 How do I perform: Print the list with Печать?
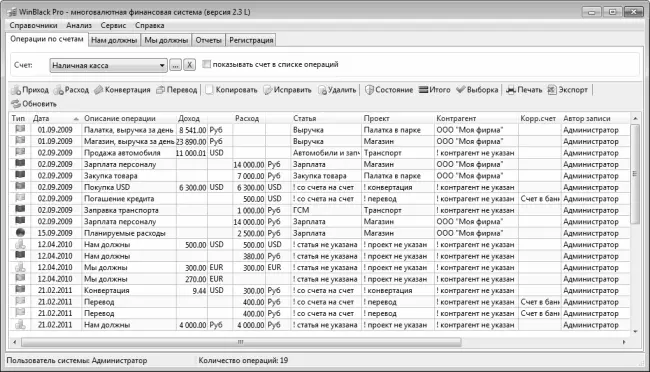[x=524, y=90]
